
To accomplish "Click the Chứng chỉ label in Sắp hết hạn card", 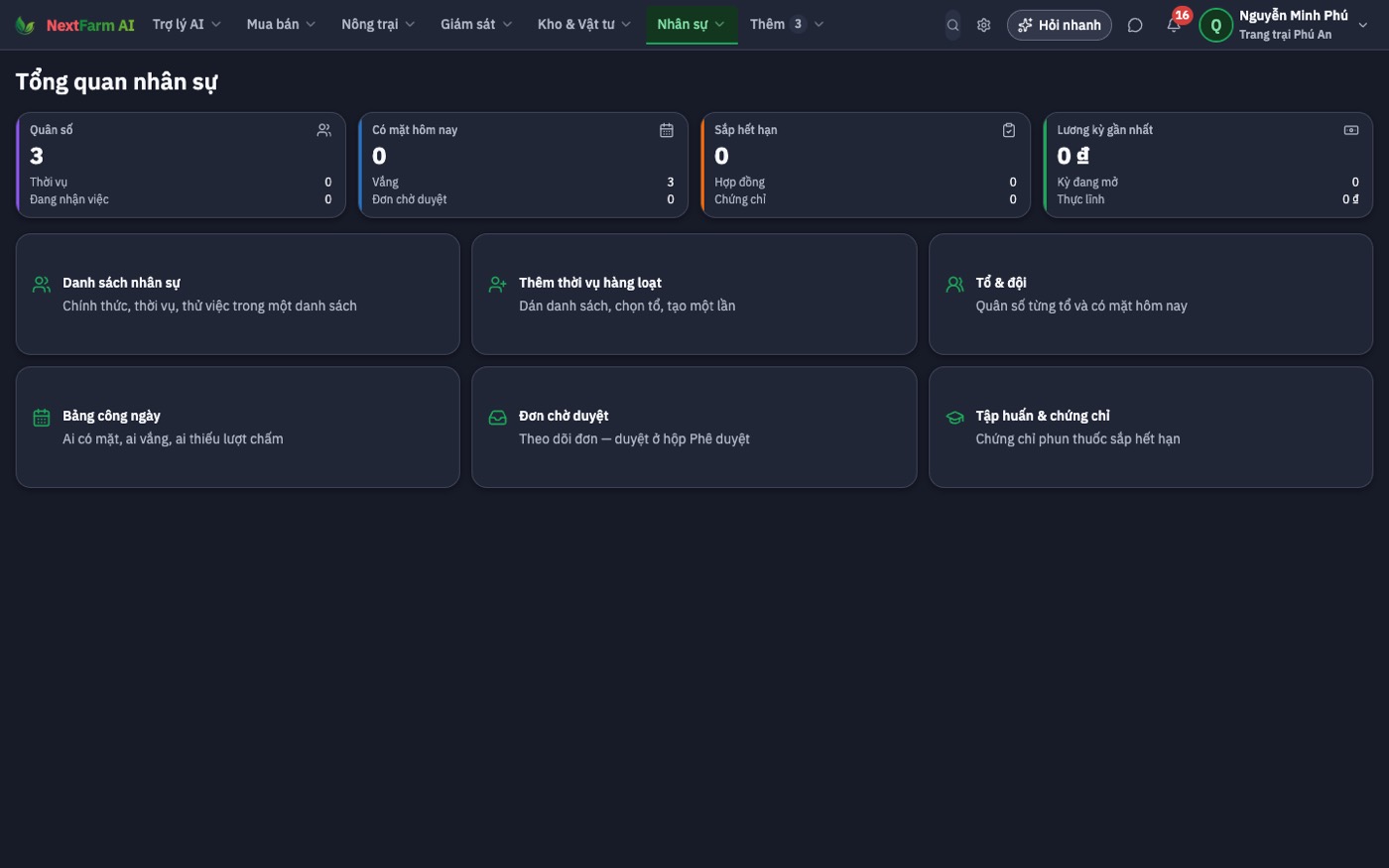I will tap(740, 199).
